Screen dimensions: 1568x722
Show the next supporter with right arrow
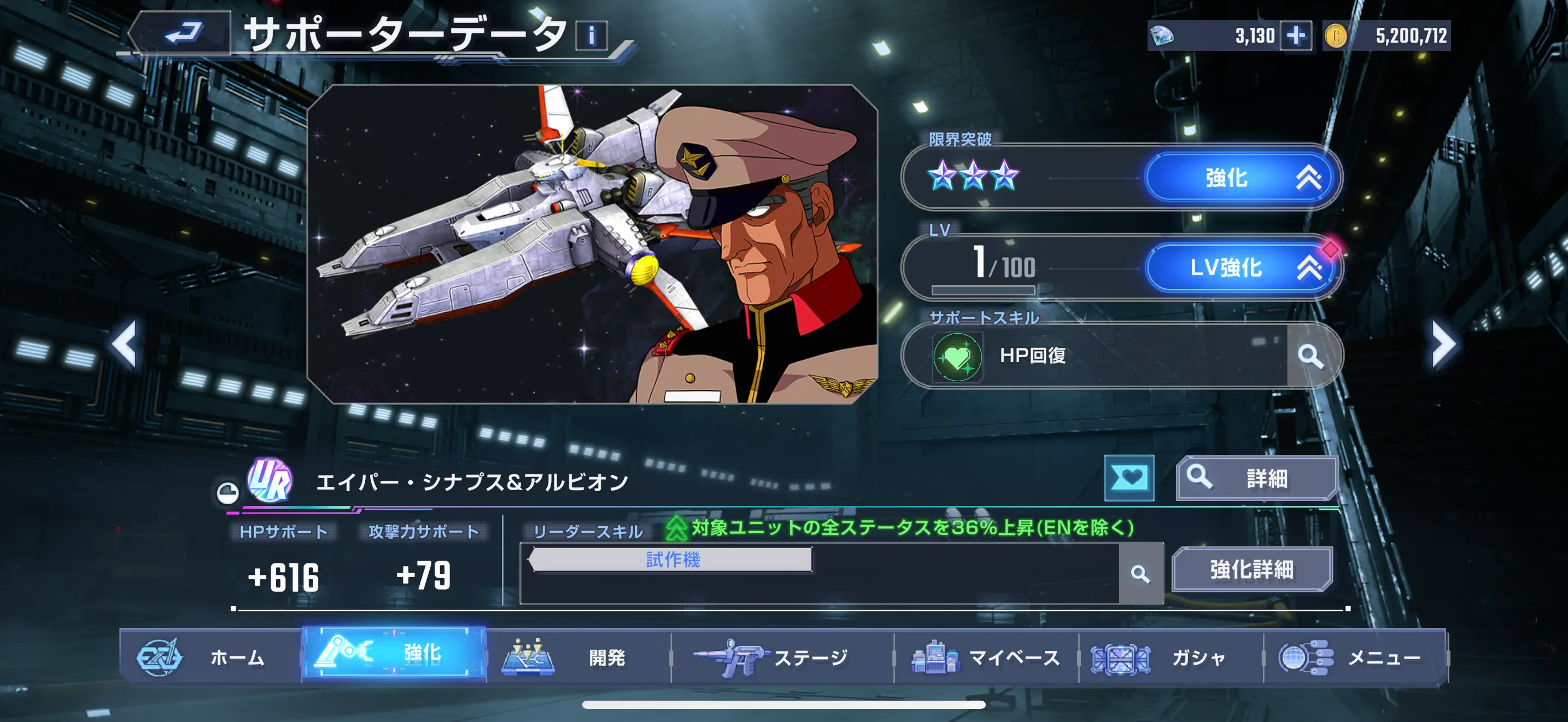click(x=1443, y=345)
